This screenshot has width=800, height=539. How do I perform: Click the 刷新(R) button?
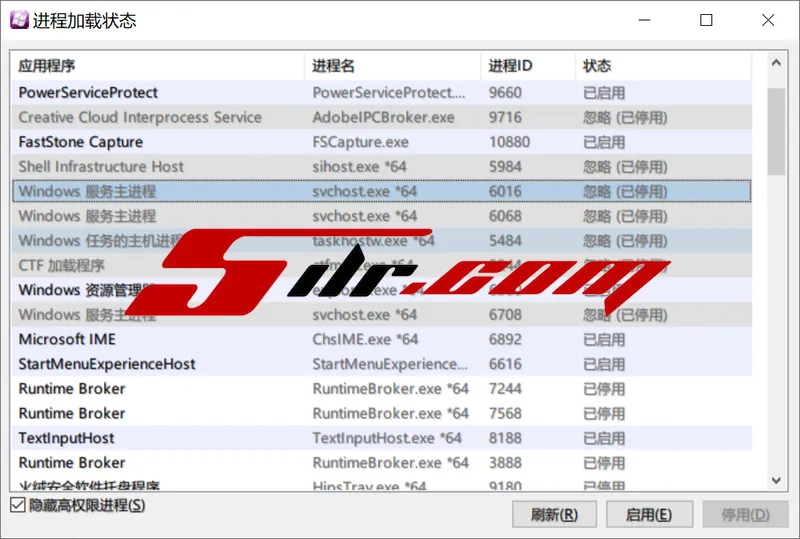click(x=554, y=514)
